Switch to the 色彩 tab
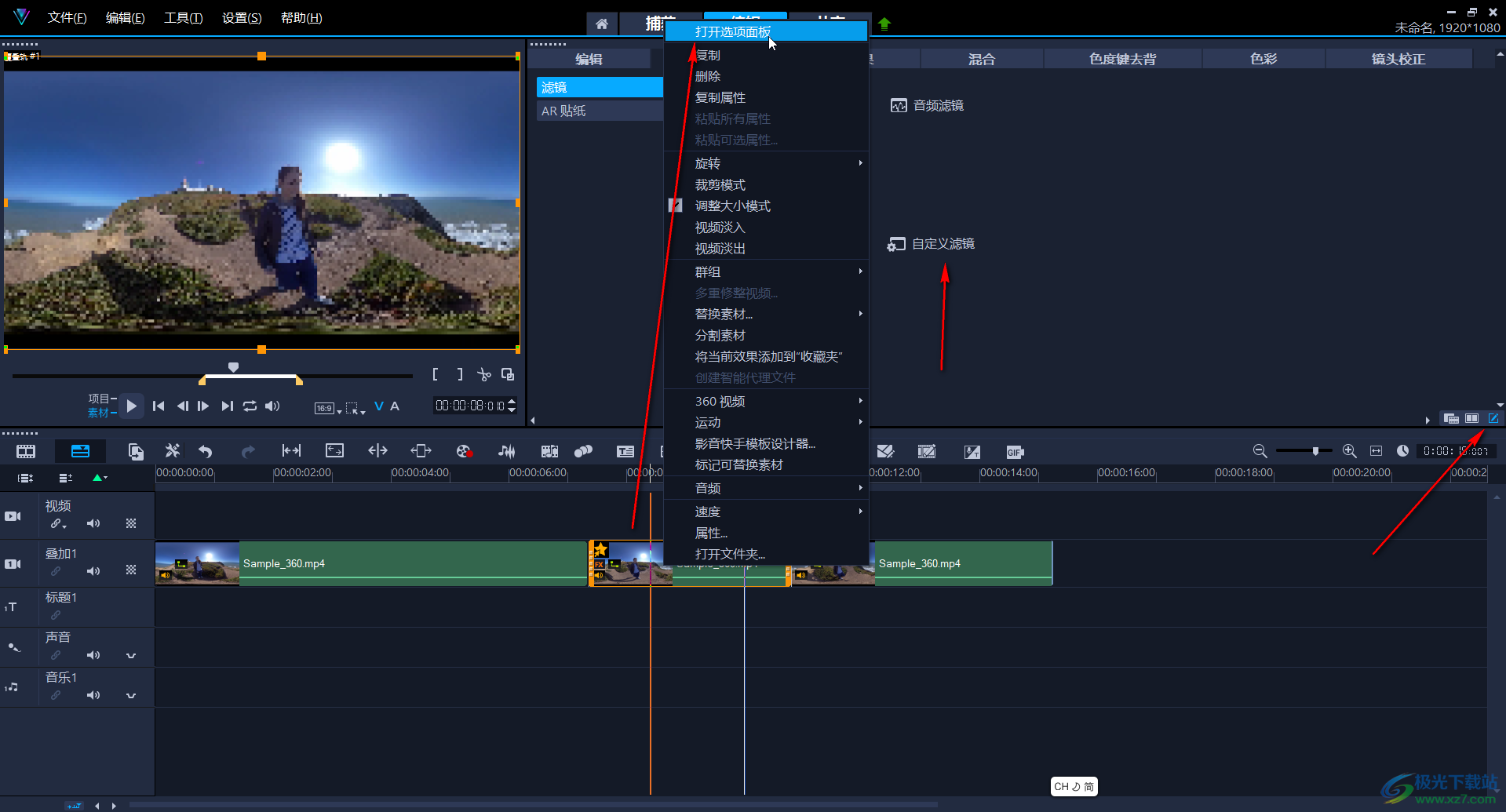The height and width of the screenshot is (812, 1506). click(1264, 59)
